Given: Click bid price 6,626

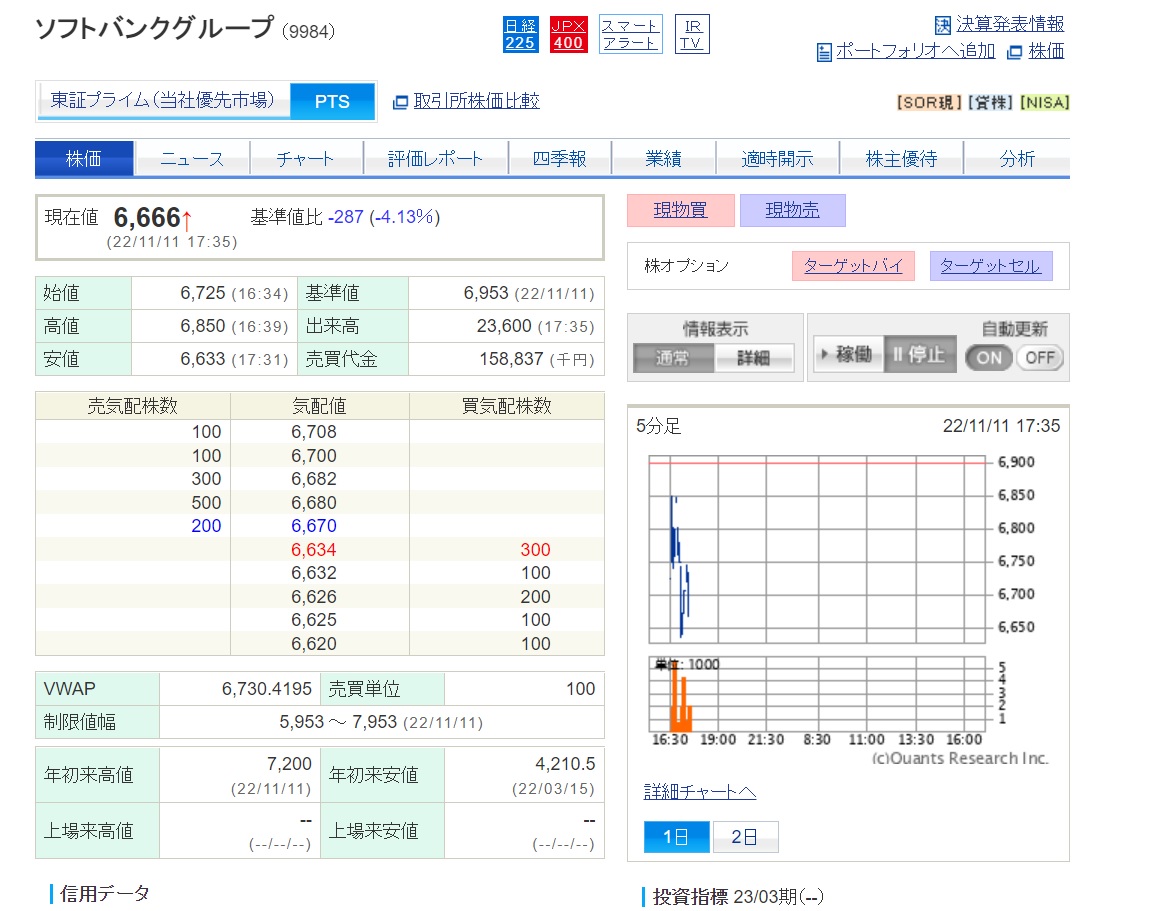Looking at the screenshot, I should (x=314, y=597).
